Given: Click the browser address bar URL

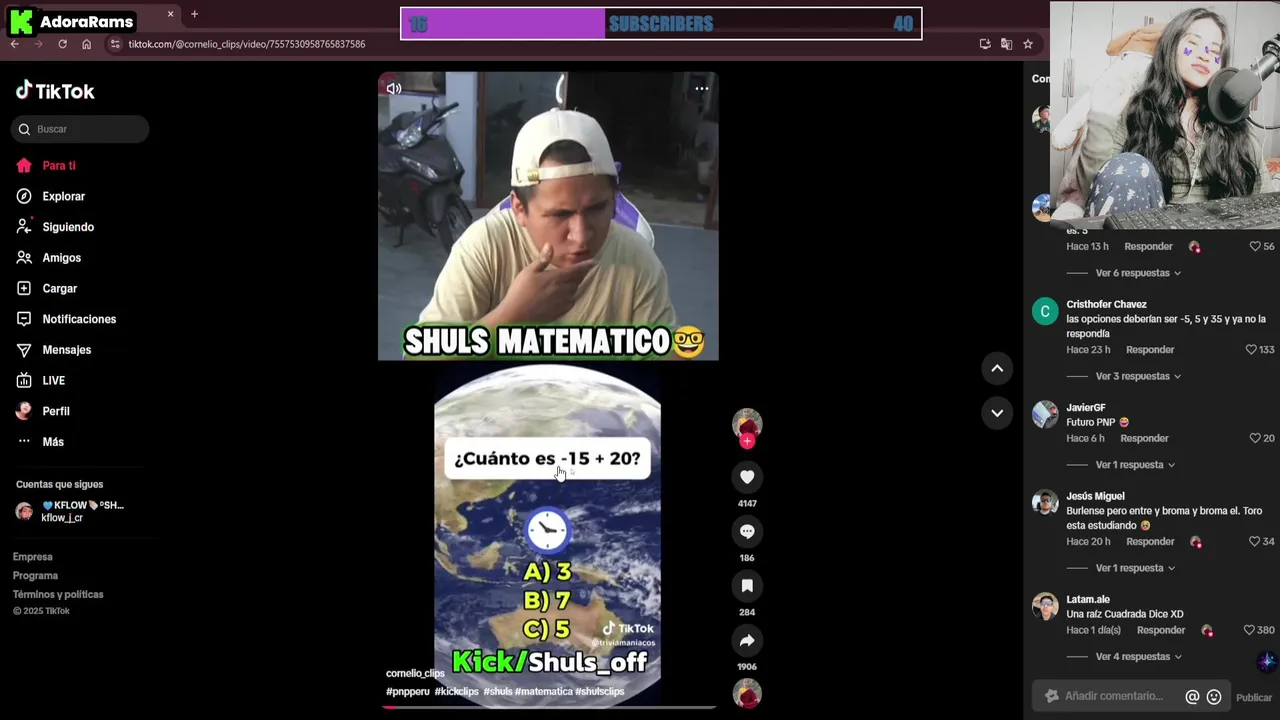Looking at the screenshot, I should click(x=247, y=44).
